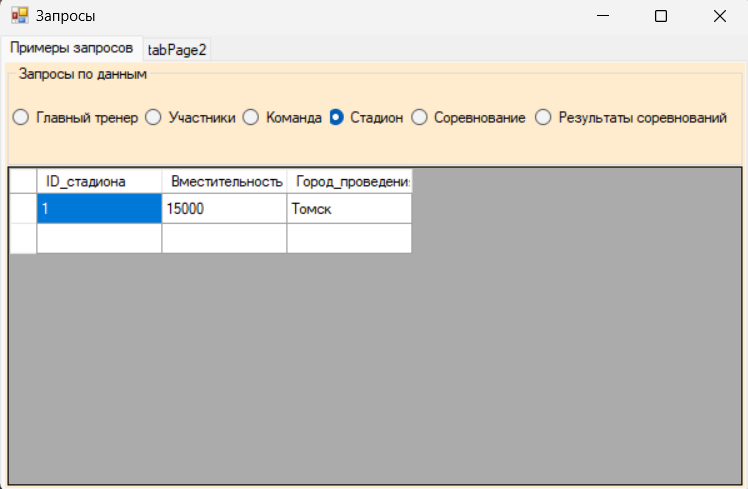Click the Запросы window application icon
748x489 pixels.
20,16
